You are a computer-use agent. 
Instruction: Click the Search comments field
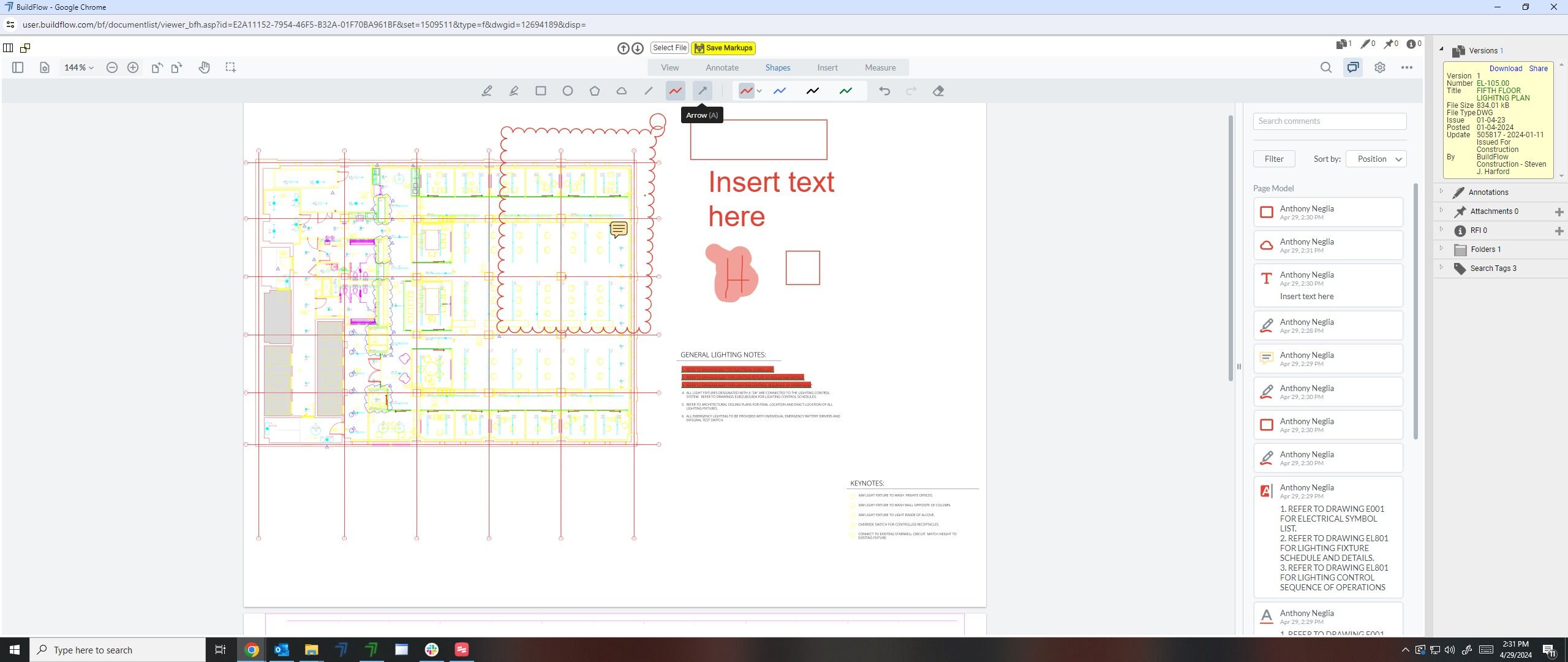pos(1329,121)
